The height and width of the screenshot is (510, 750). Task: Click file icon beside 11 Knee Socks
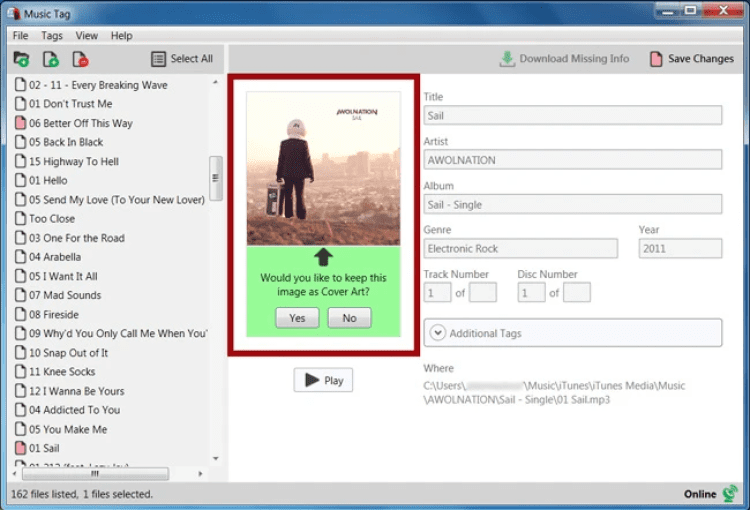(x=20, y=371)
